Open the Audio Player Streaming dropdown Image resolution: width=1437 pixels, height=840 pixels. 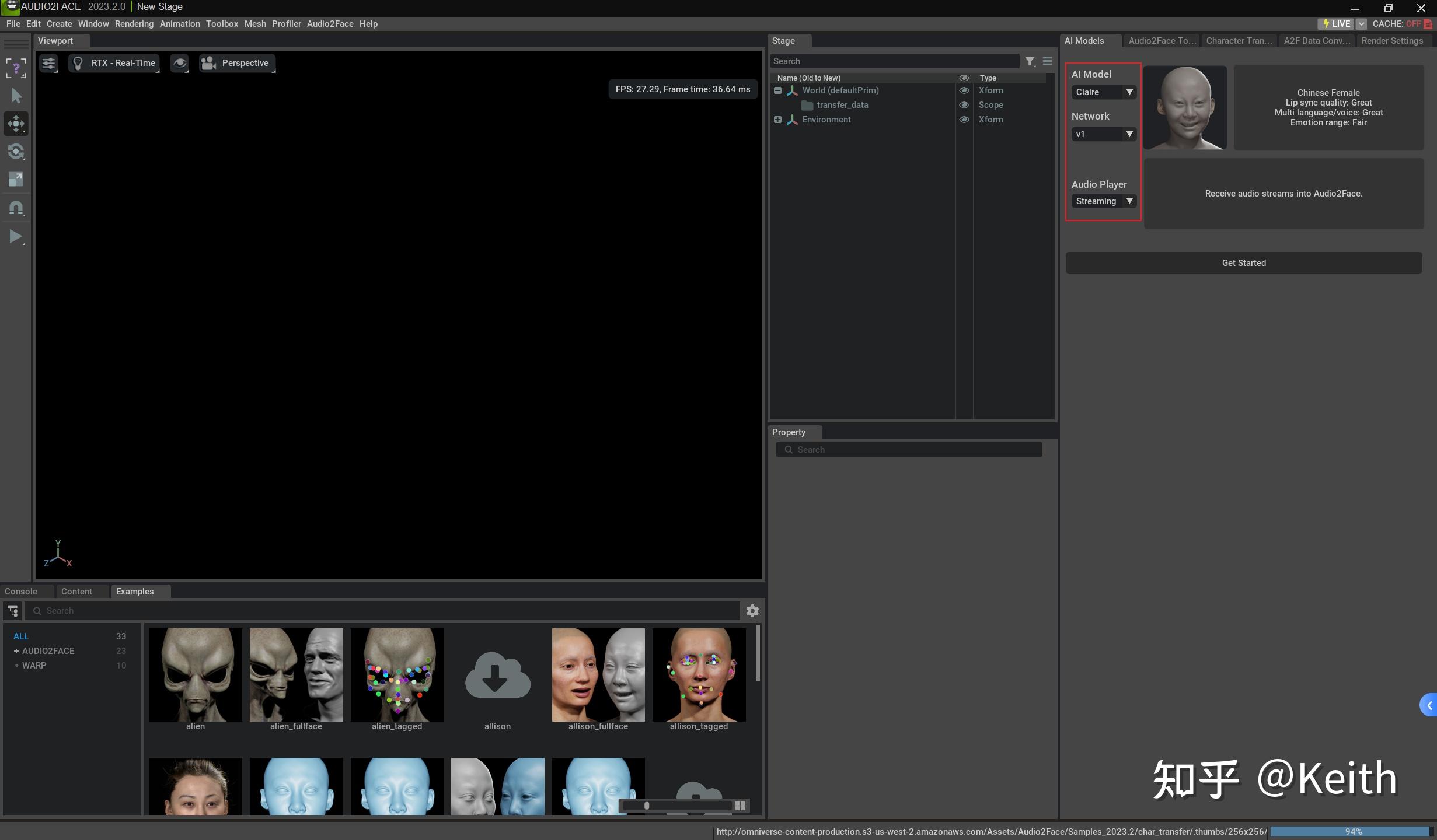1104,201
